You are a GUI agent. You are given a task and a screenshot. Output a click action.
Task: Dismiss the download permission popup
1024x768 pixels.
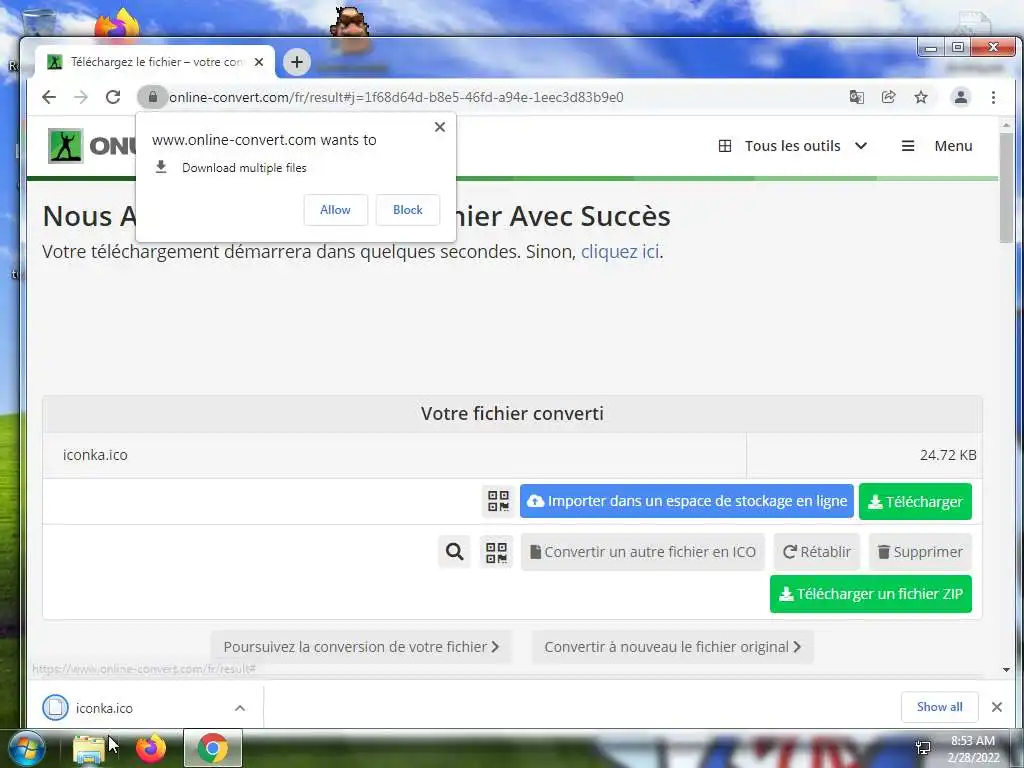pos(440,127)
